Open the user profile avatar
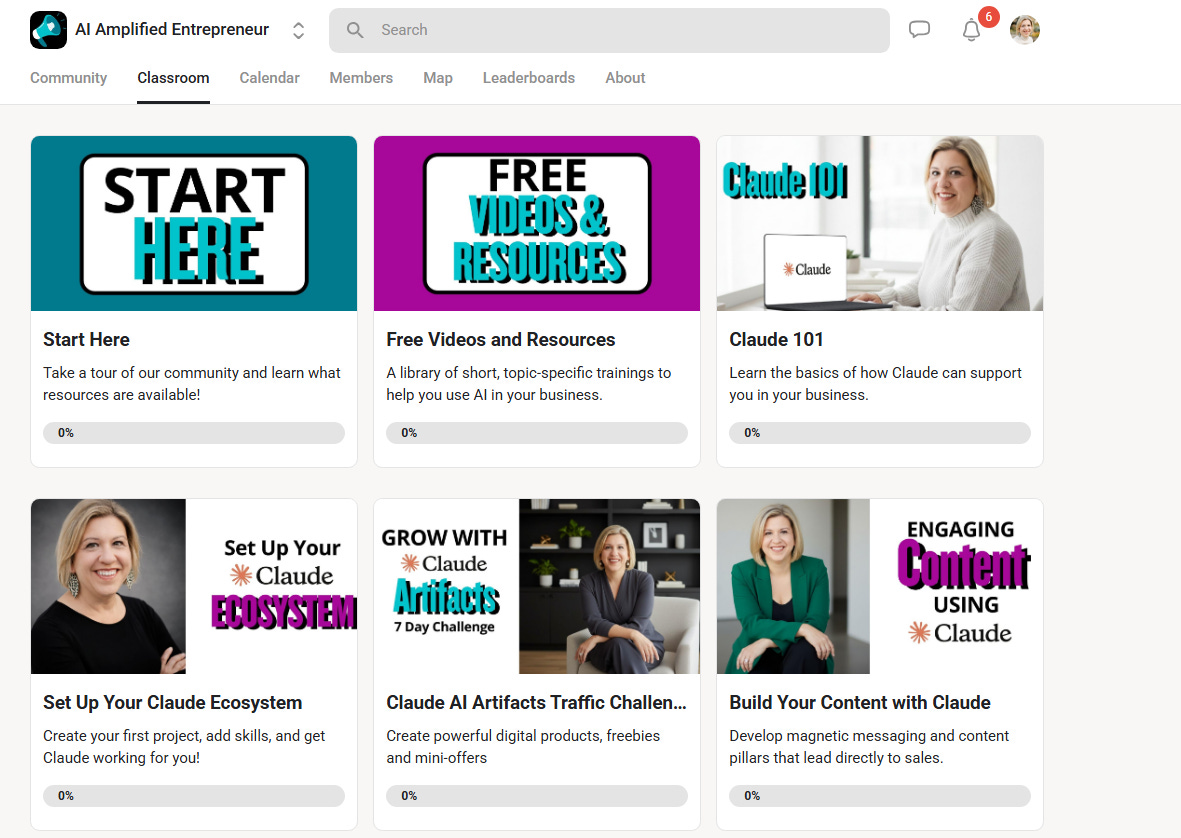Screen dimensions: 1181x838 (x=1024, y=30)
